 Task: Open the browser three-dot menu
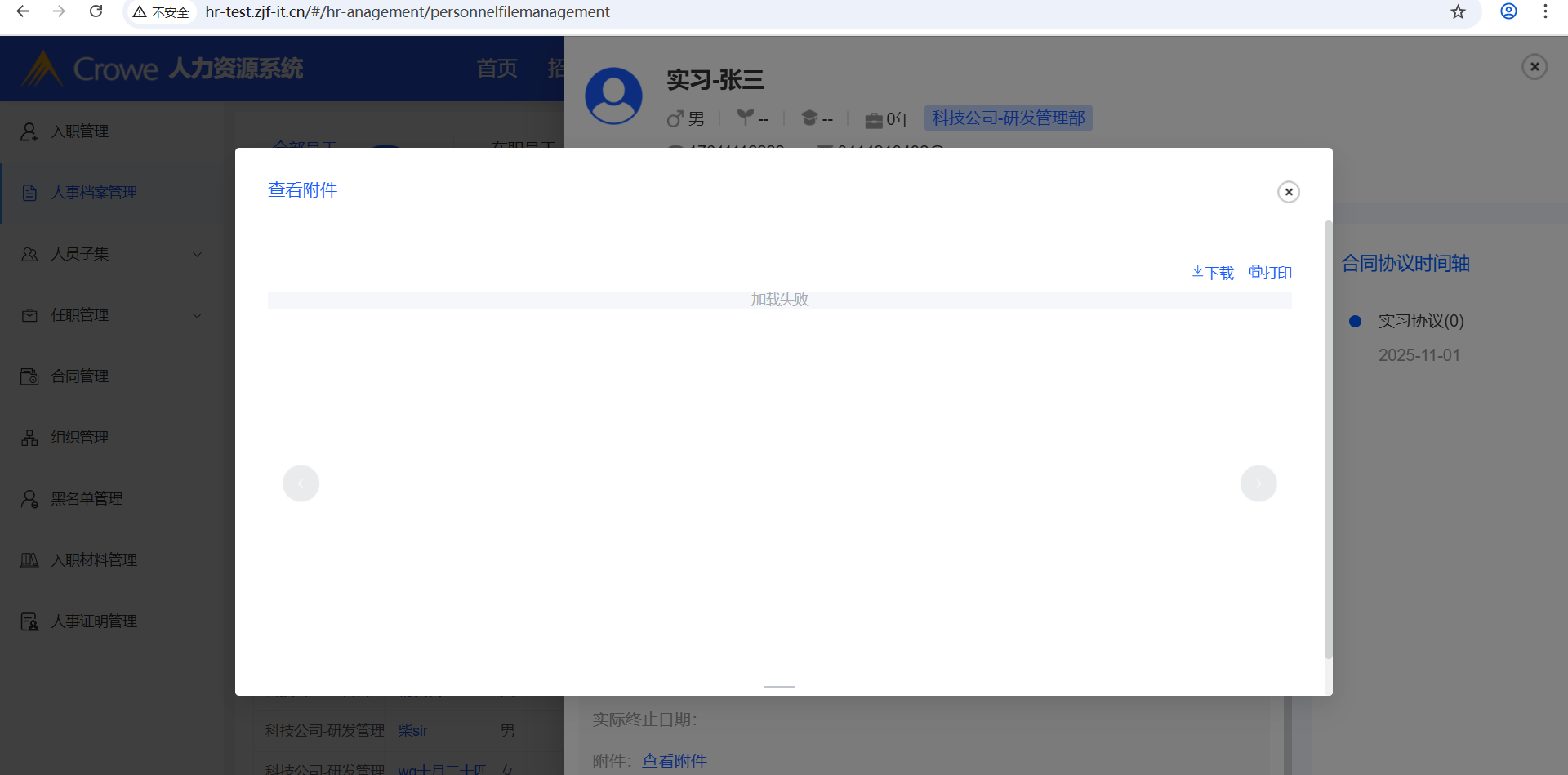pos(1545,11)
